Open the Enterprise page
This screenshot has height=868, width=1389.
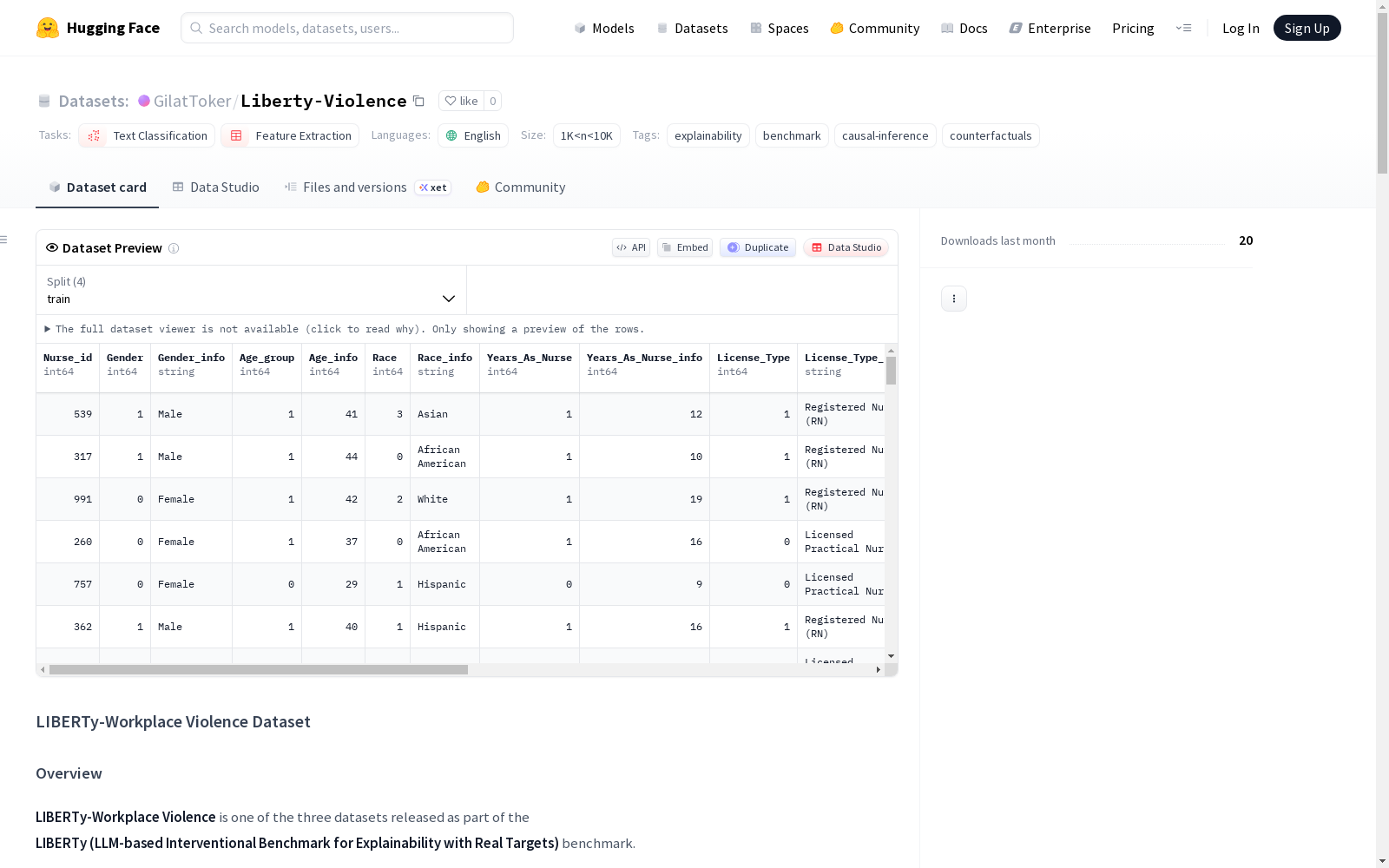tap(1050, 28)
